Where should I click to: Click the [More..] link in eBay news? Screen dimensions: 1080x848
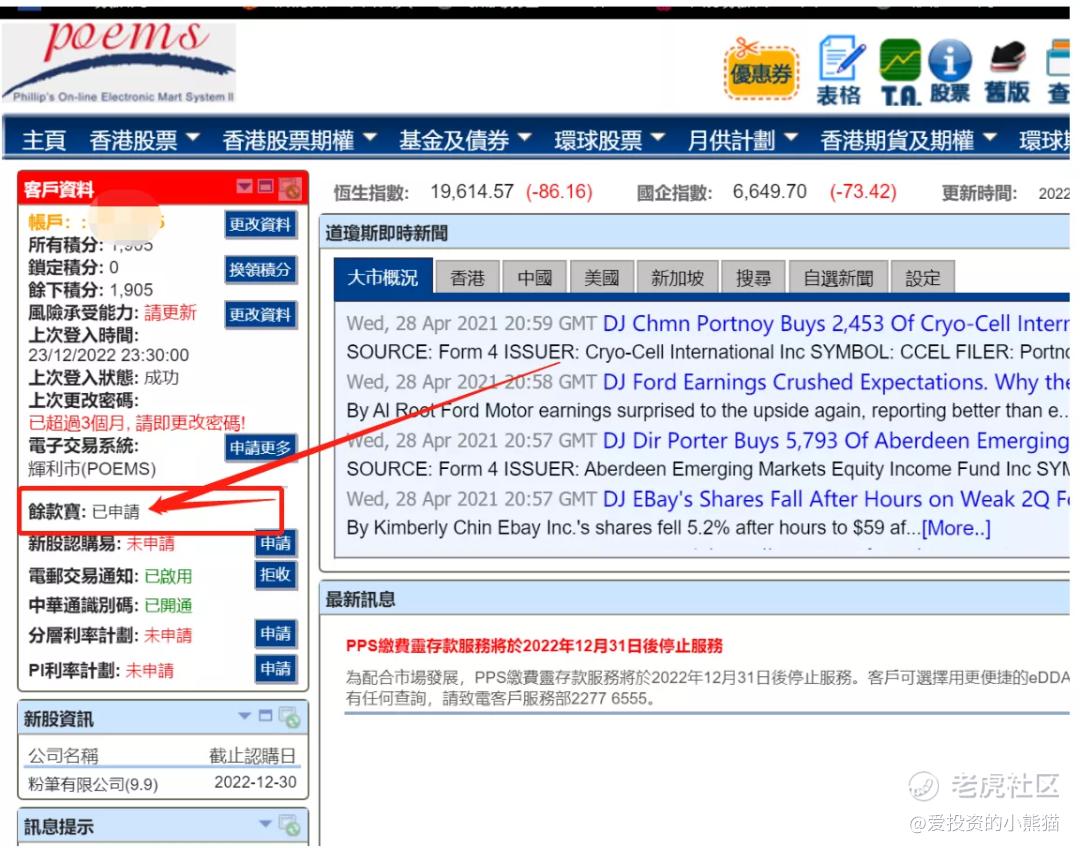coord(956,528)
